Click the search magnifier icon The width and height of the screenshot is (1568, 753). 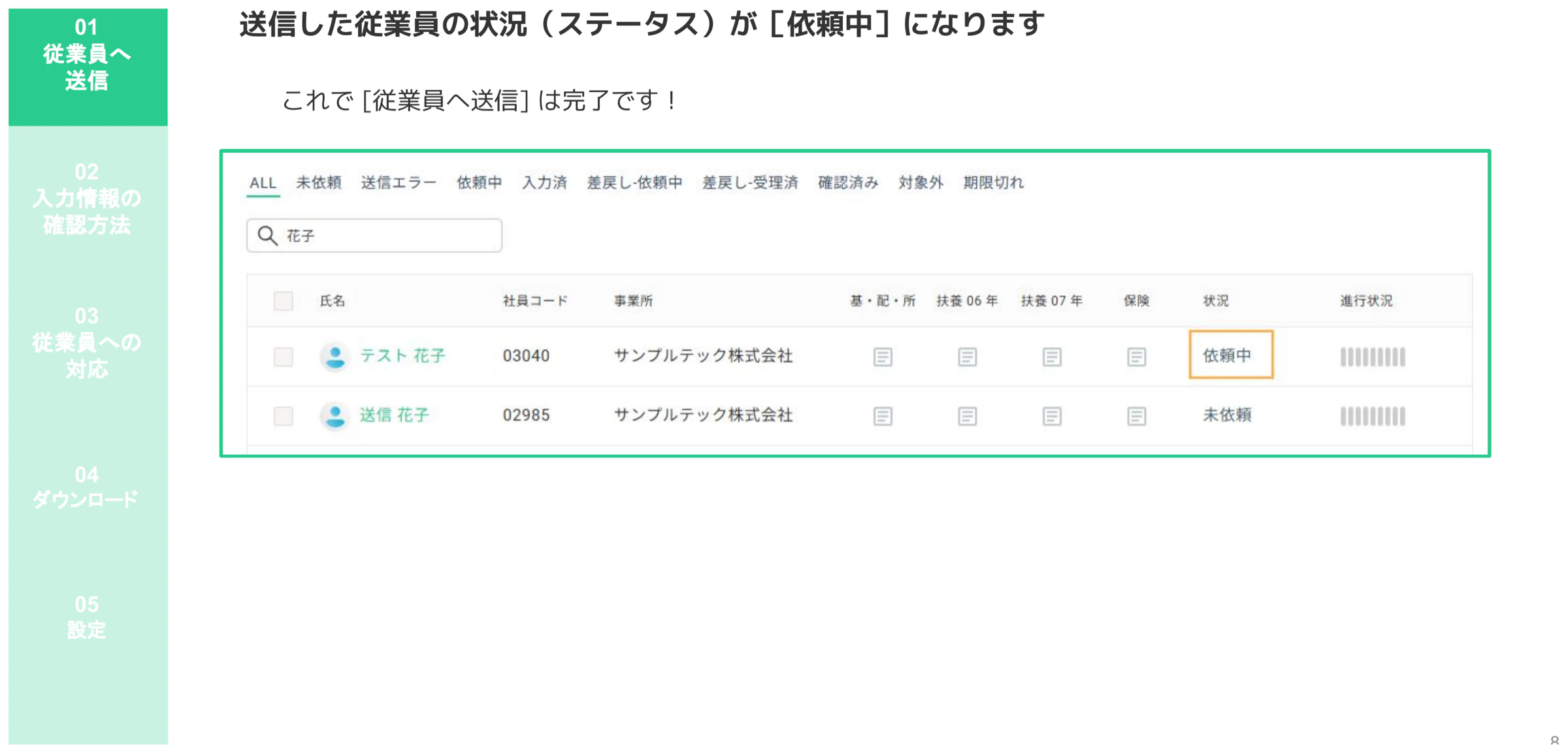pos(268,236)
